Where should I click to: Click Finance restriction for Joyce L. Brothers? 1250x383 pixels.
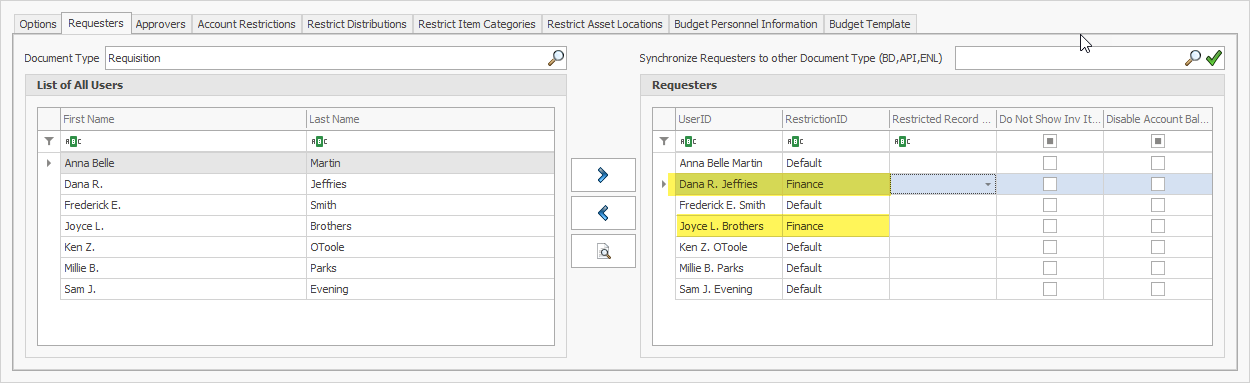click(835, 226)
